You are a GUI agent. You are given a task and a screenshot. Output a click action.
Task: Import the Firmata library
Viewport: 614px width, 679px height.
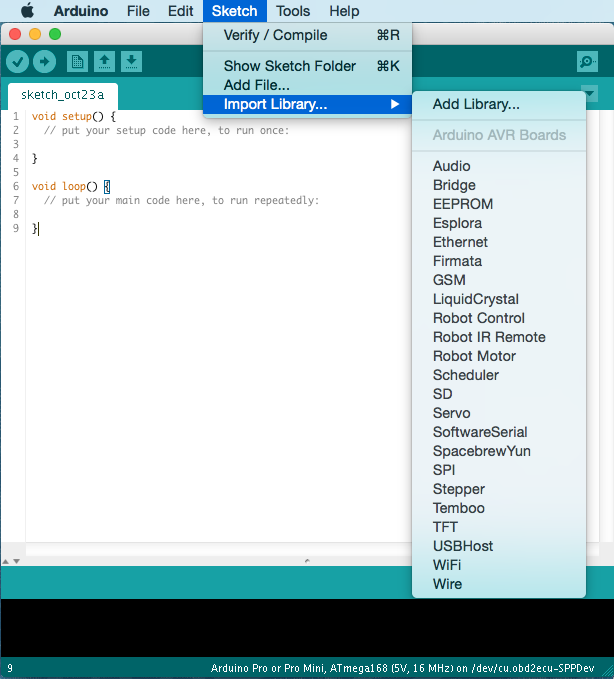point(499,262)
